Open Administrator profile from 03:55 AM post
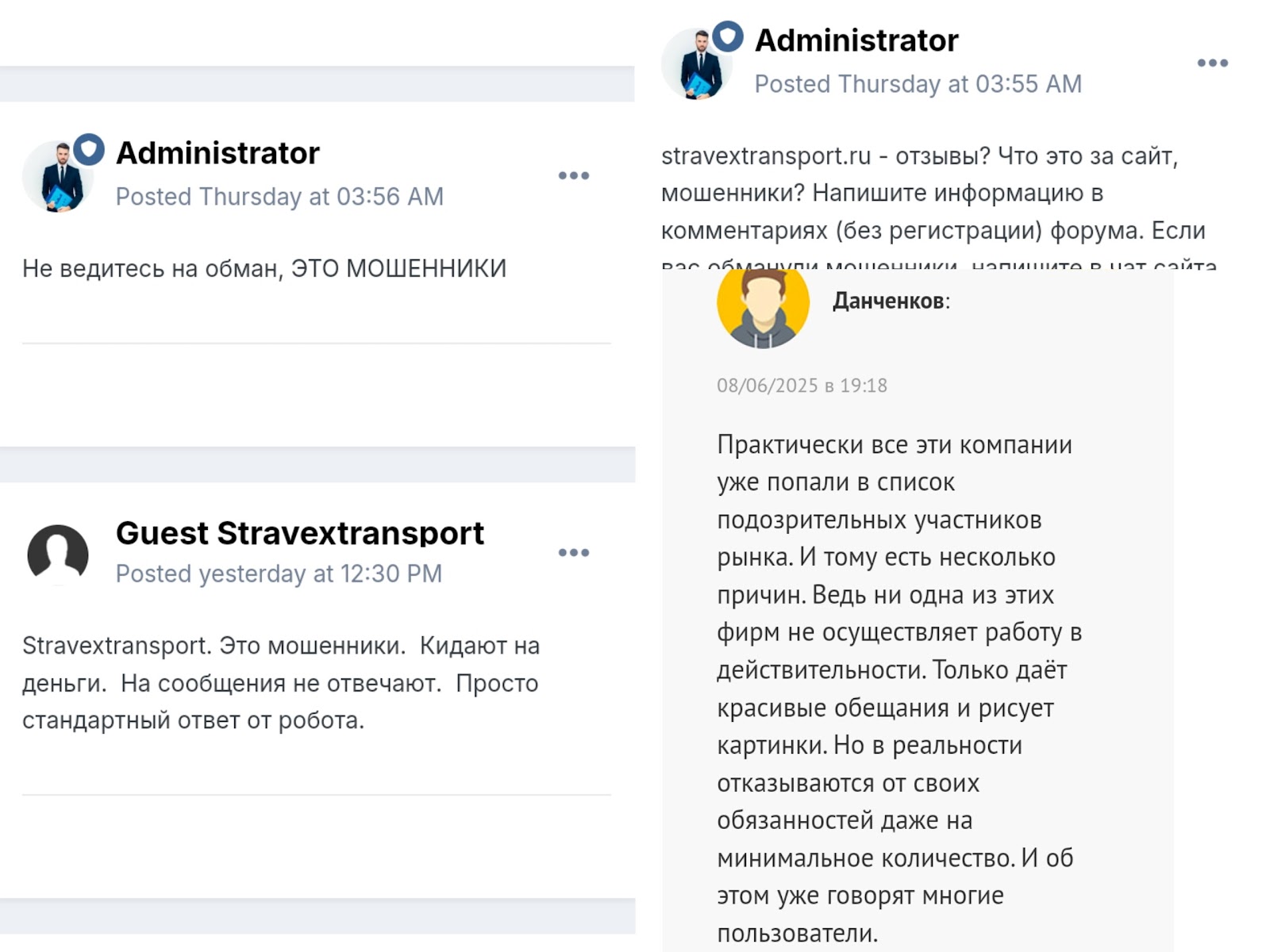 (x=856, y=40)
